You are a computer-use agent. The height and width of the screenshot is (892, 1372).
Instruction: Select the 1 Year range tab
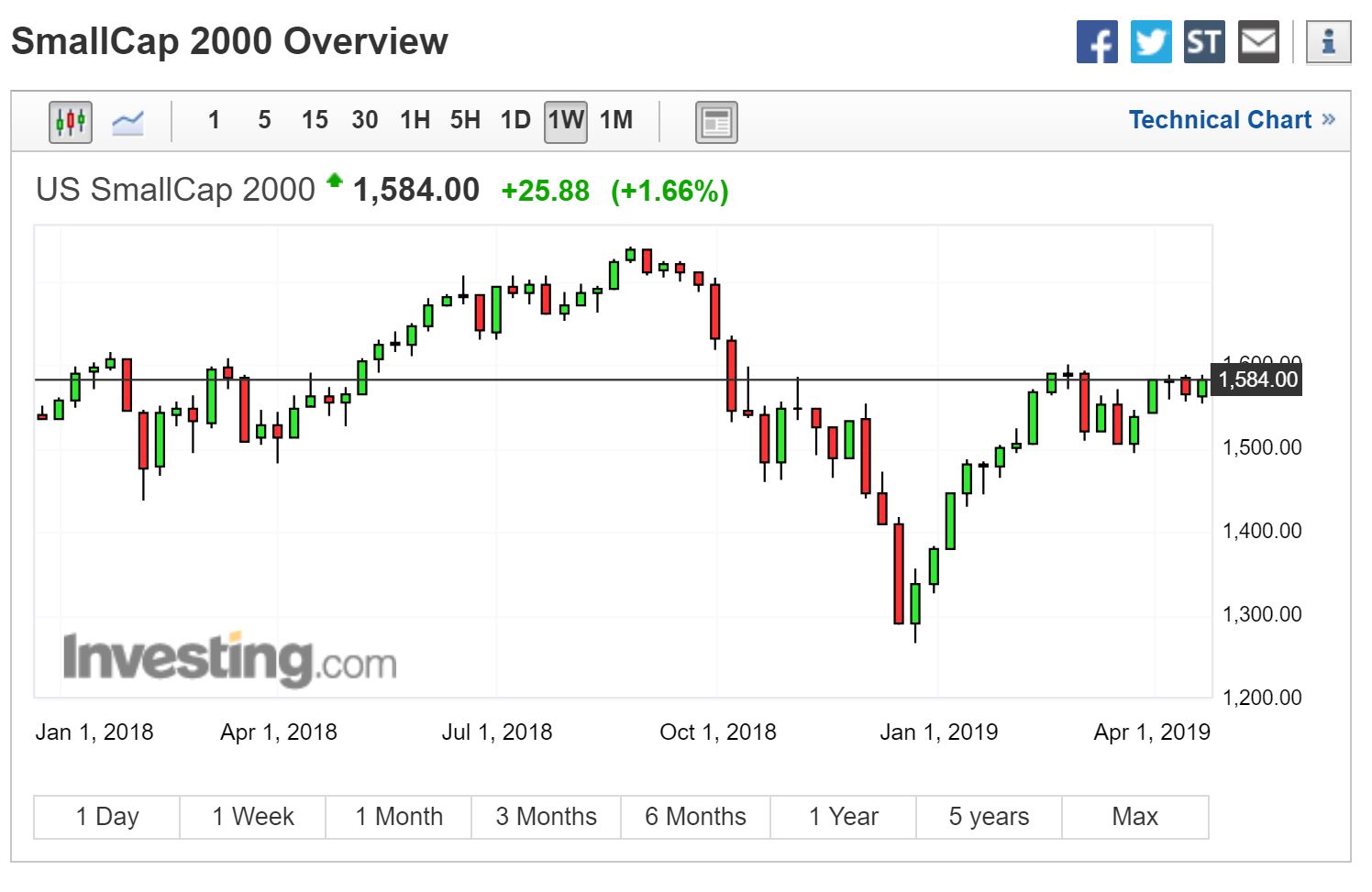click(843, 816)
